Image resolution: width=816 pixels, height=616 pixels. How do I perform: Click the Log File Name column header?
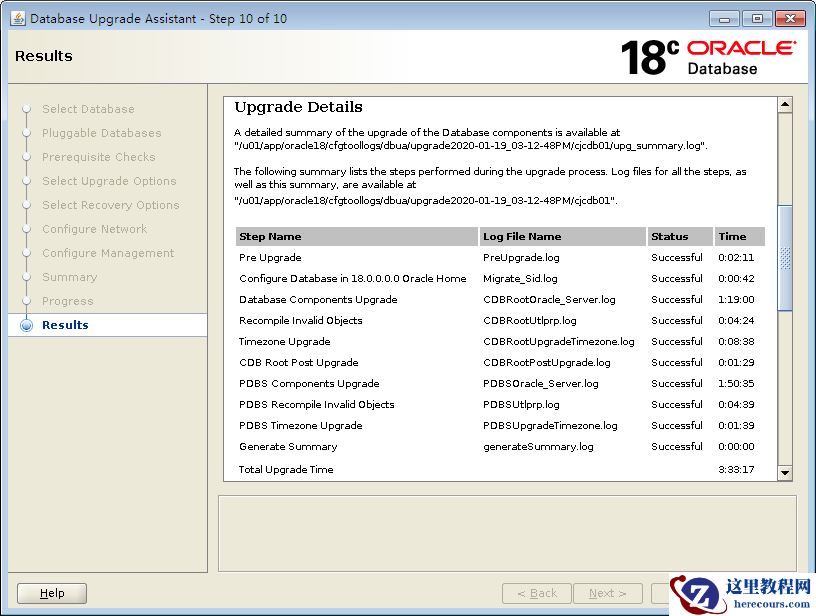pyautogui.click(x=563, y=237)
